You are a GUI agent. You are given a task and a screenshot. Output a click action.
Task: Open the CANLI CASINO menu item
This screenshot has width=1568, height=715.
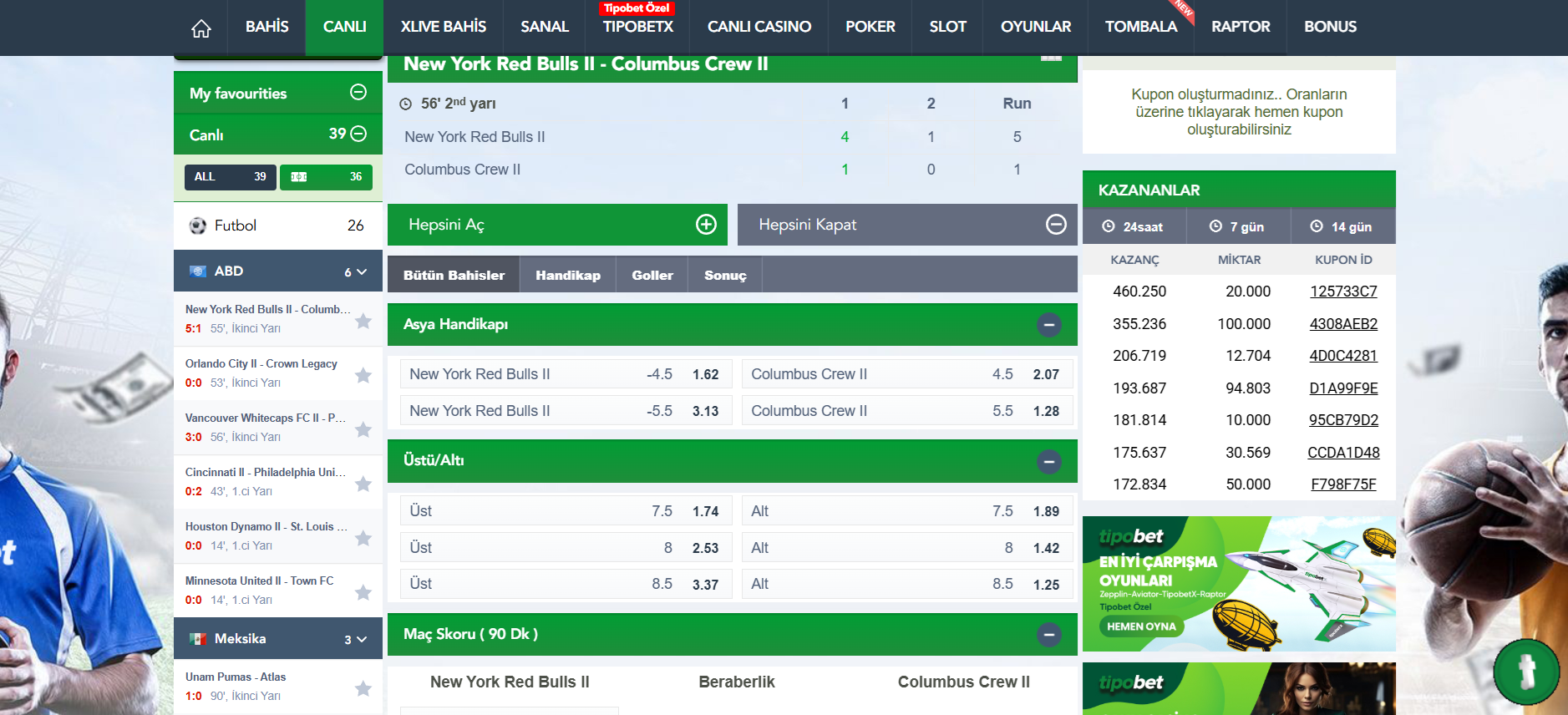(759, 27)
